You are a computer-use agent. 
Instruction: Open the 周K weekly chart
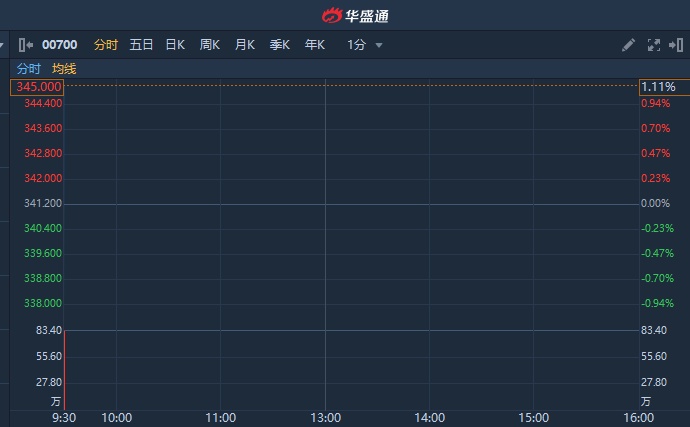coord(209,44)
